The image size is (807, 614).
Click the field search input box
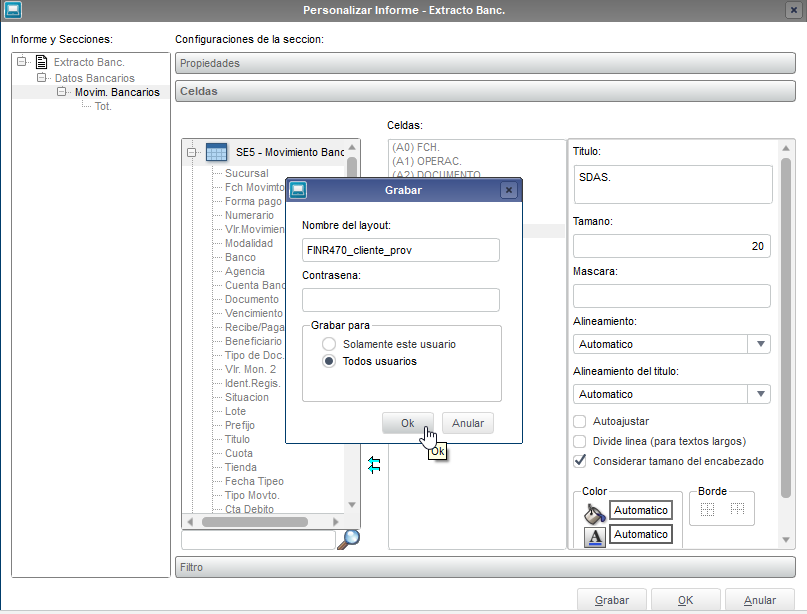(258, 540)
